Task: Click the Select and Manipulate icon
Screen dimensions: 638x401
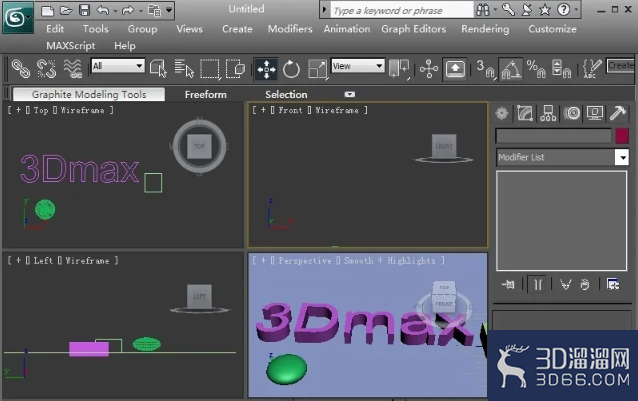Action: pos(429,69)
